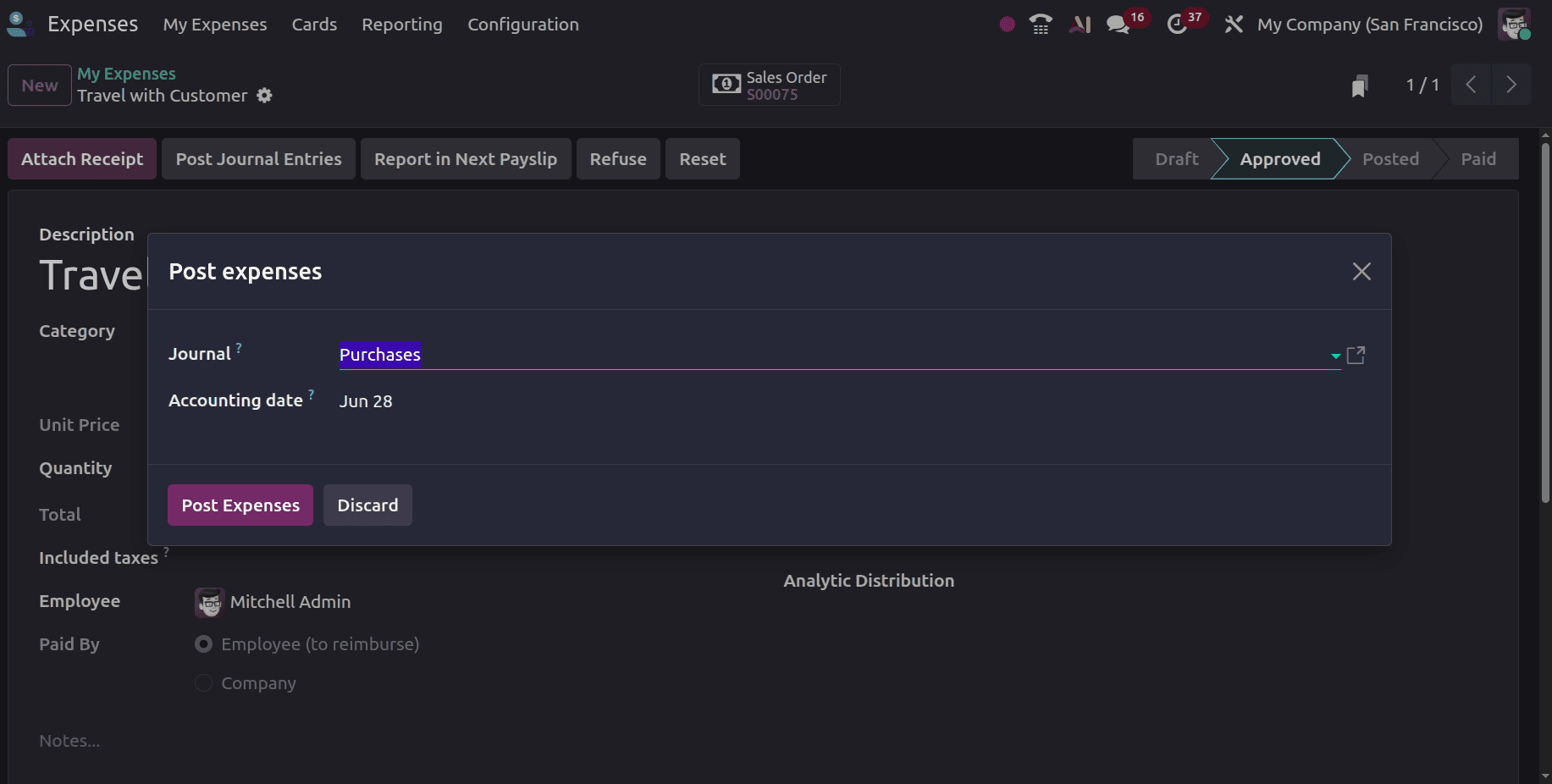Show the Accounting date help tooltip mark

point(311,394)
